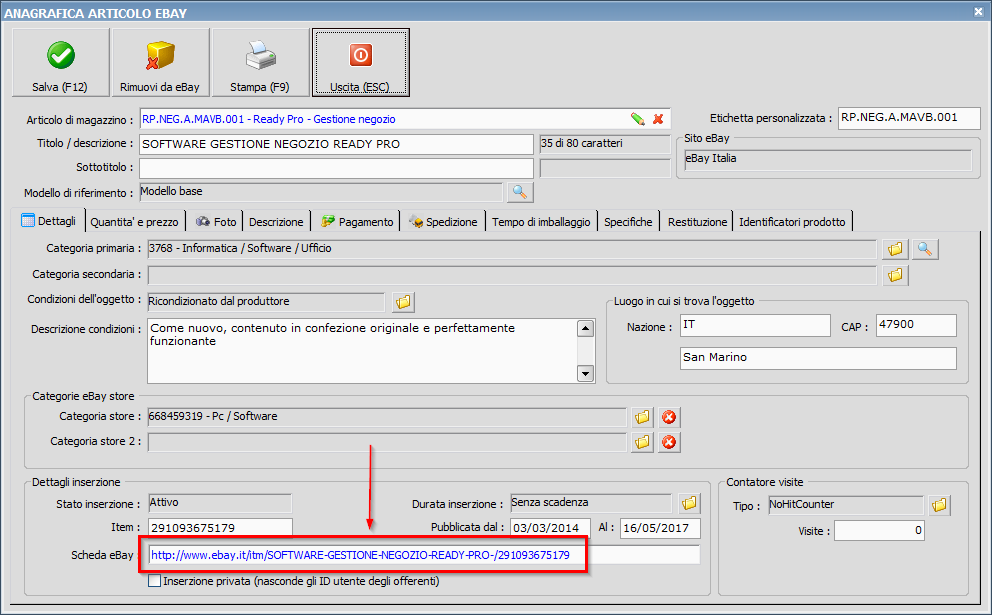Open the Descrizione tab
Screen dimensions: 992x615
276,222
